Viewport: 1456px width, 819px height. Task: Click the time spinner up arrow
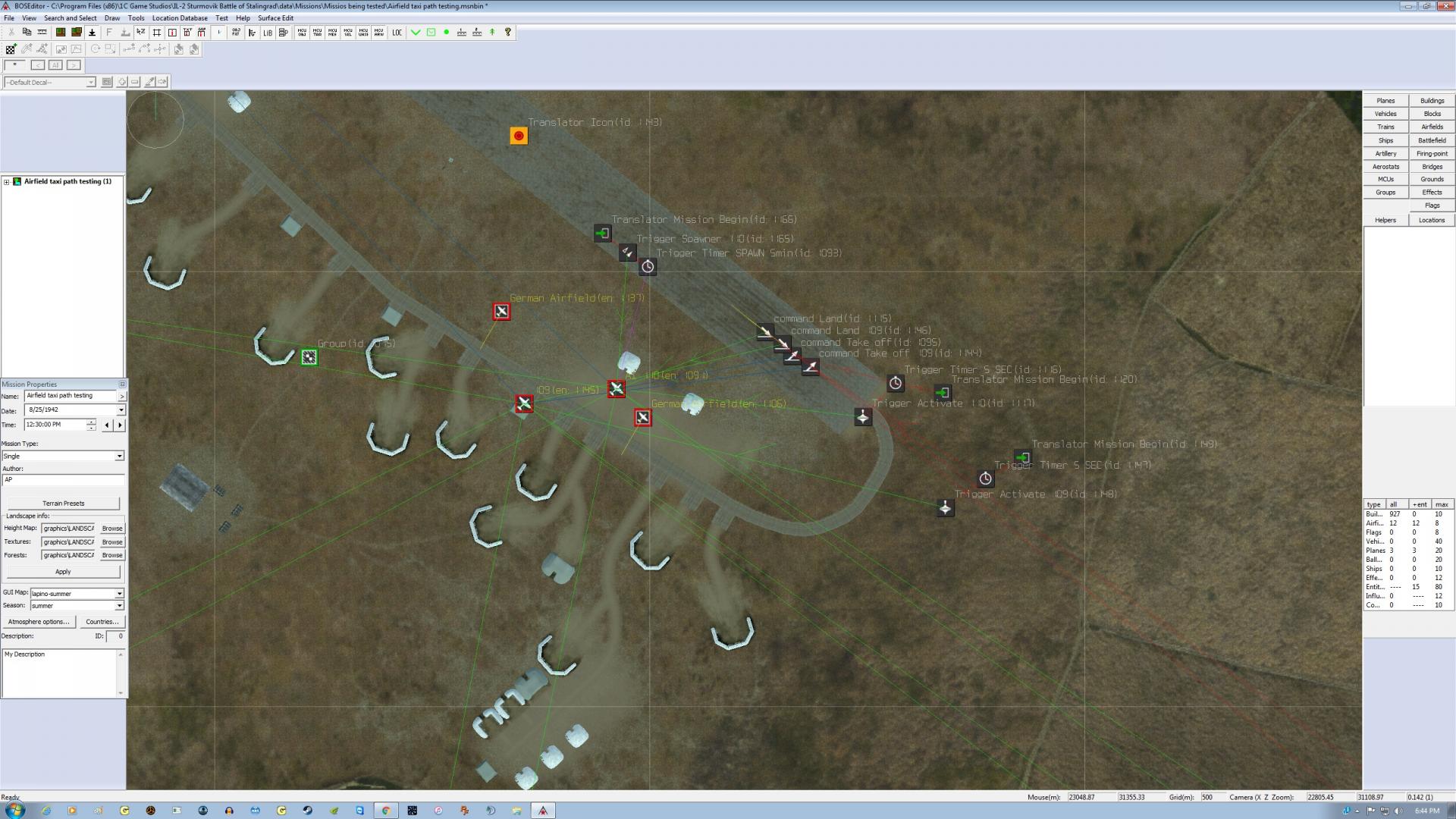click(91, 422)
